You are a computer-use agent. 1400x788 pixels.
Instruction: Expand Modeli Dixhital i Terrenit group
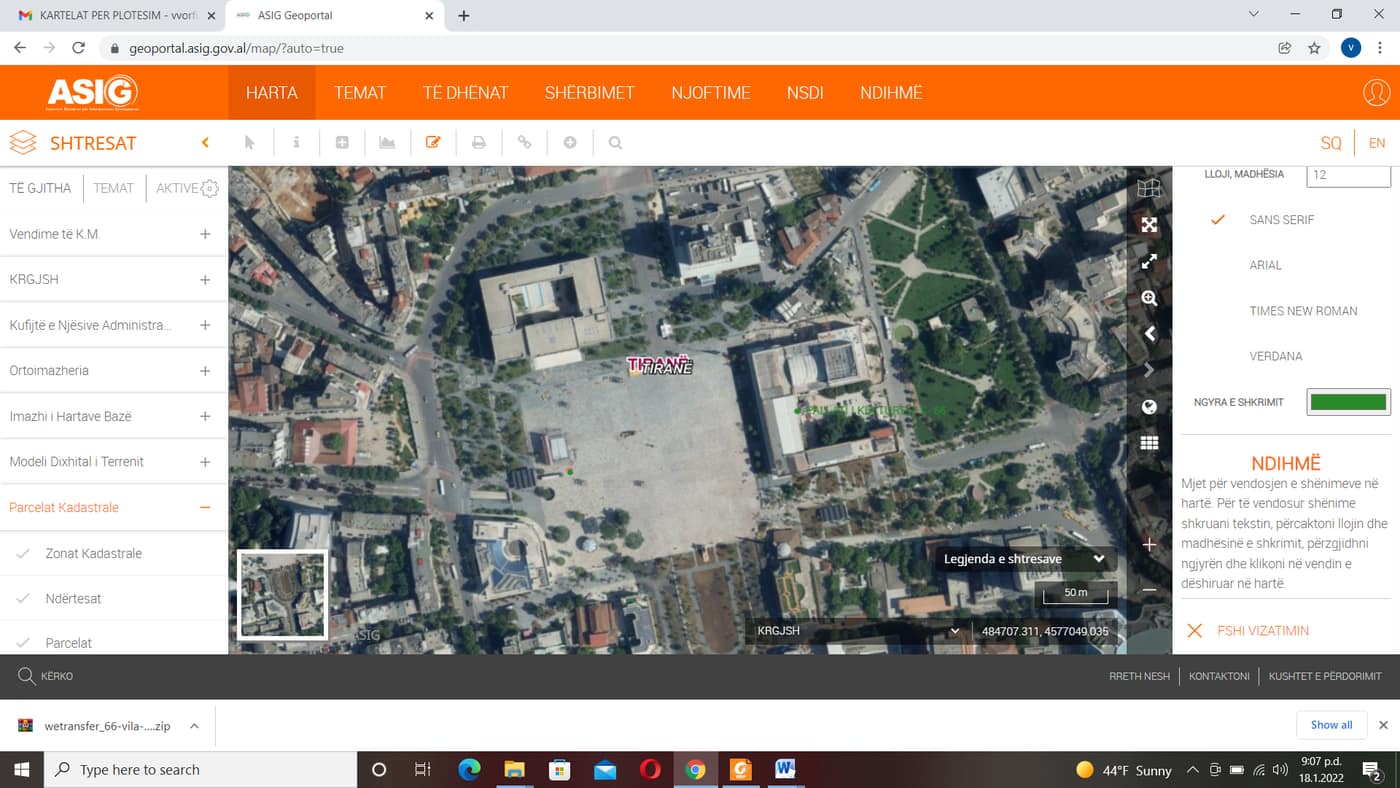[205, 461]
